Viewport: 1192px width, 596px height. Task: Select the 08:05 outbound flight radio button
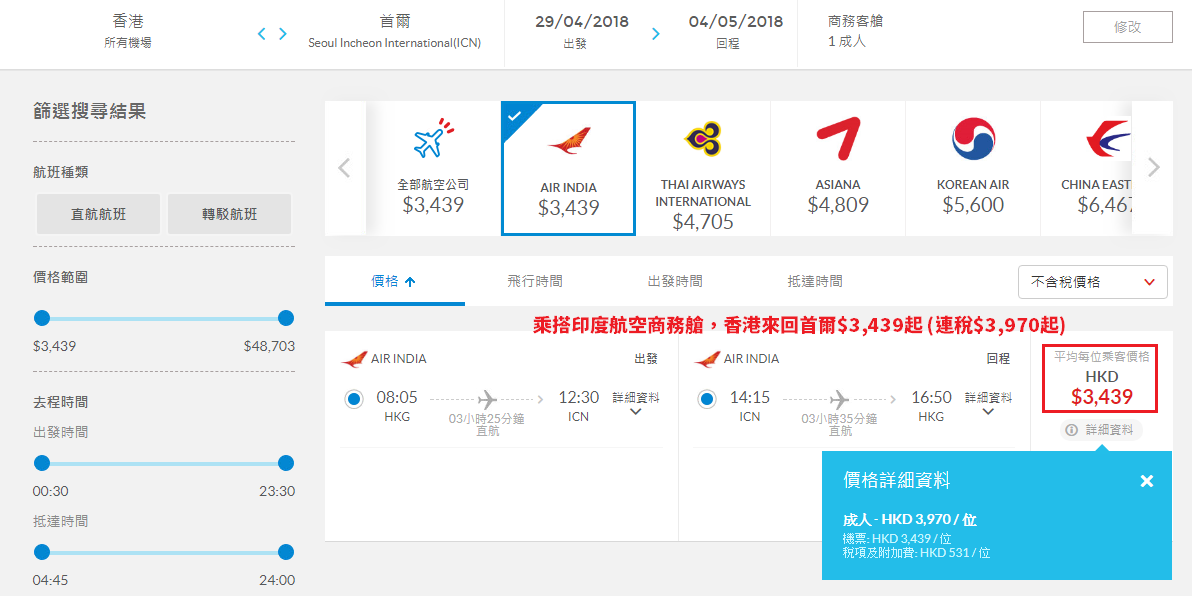point(353,398)
